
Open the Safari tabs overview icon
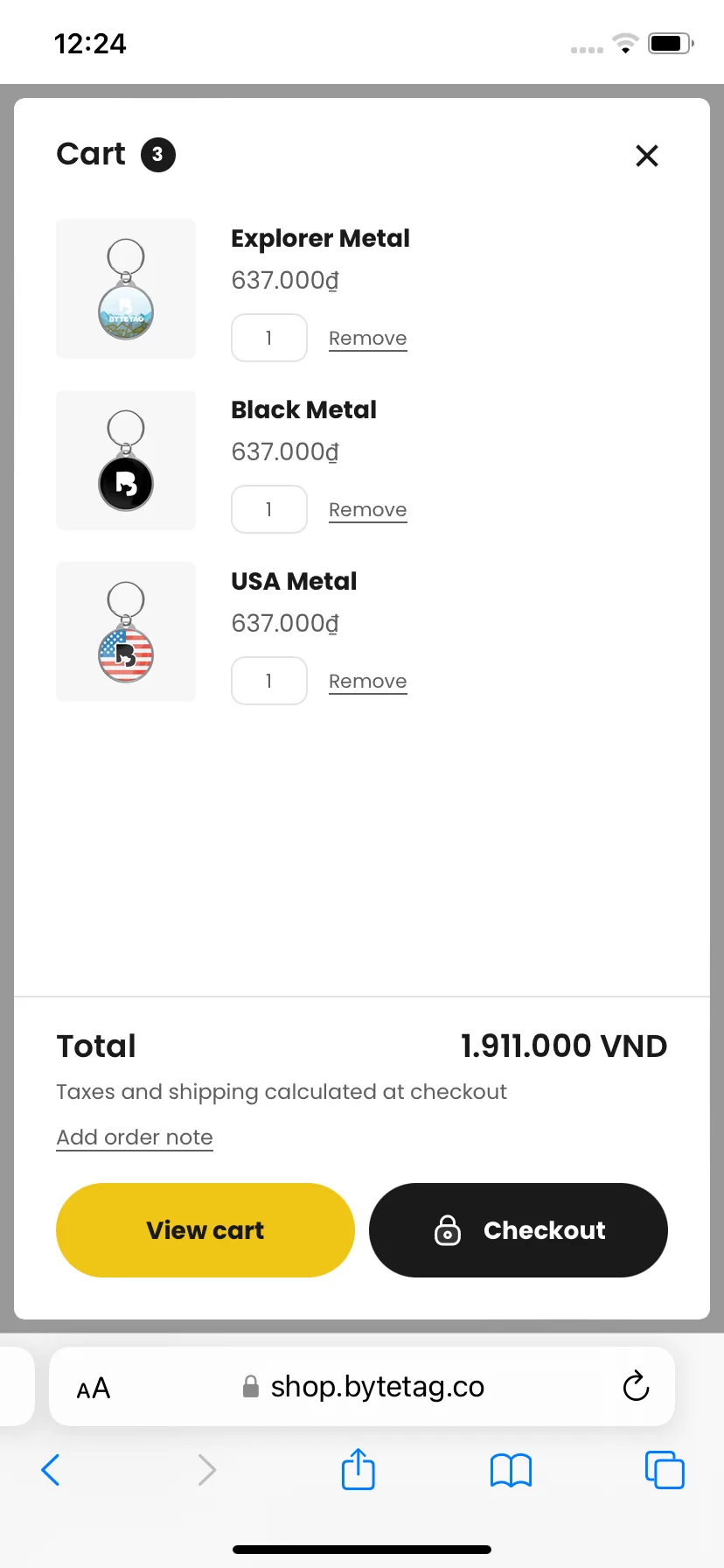[x=665, y=1469]
